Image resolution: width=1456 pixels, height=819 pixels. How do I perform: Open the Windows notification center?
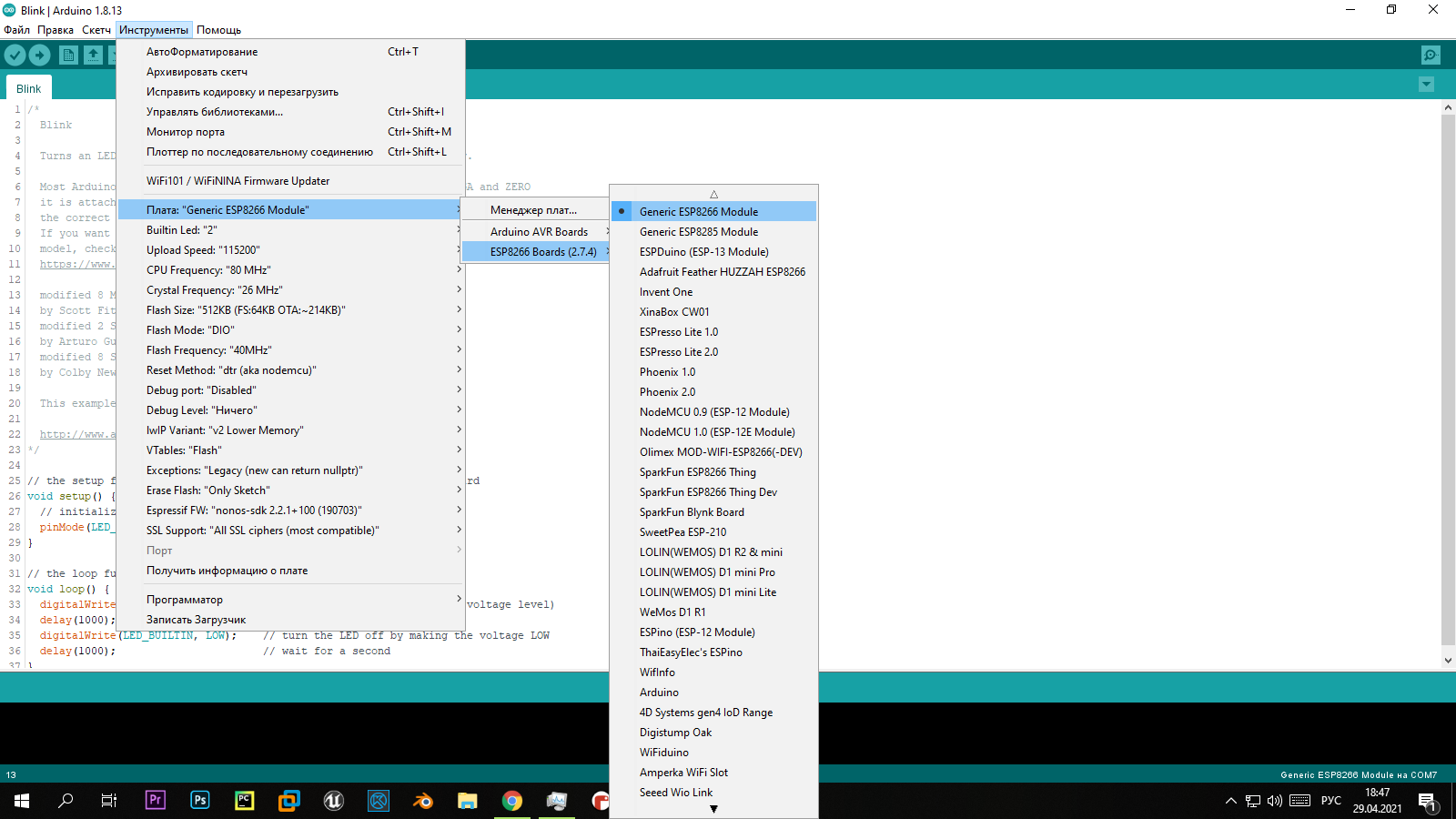1427,801
